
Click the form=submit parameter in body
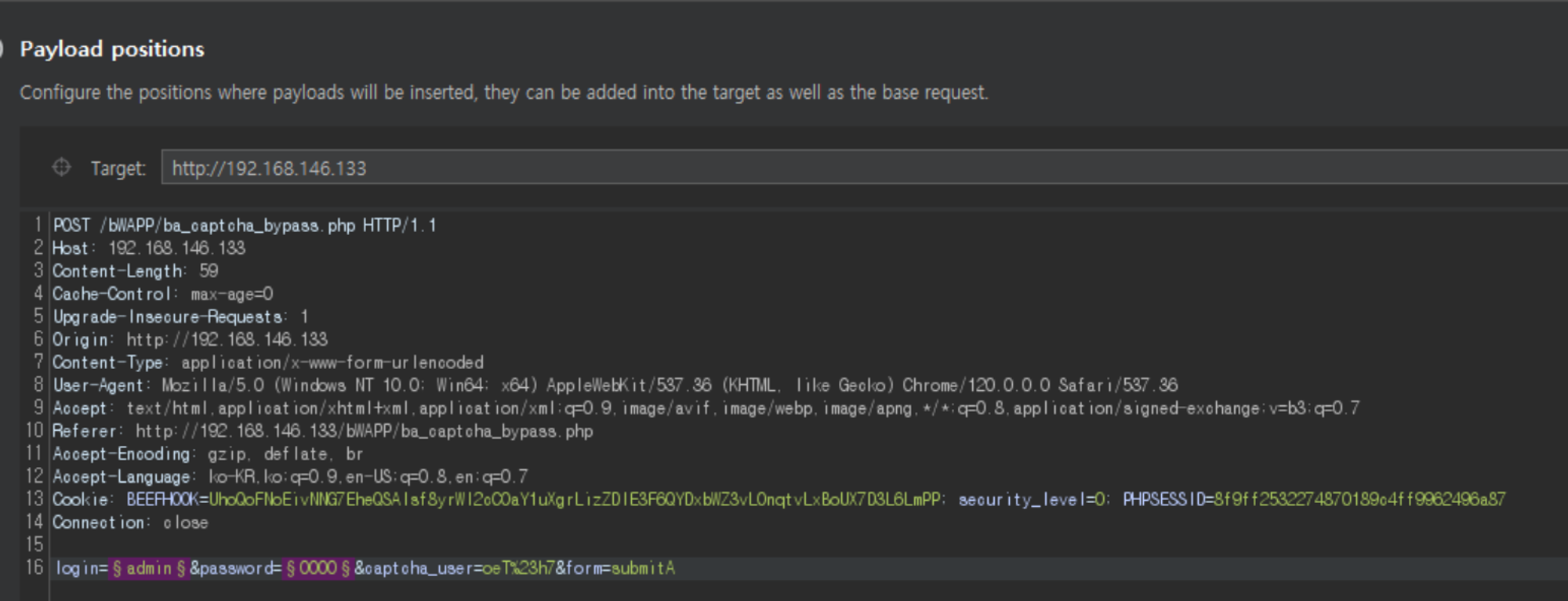(619, 568)
